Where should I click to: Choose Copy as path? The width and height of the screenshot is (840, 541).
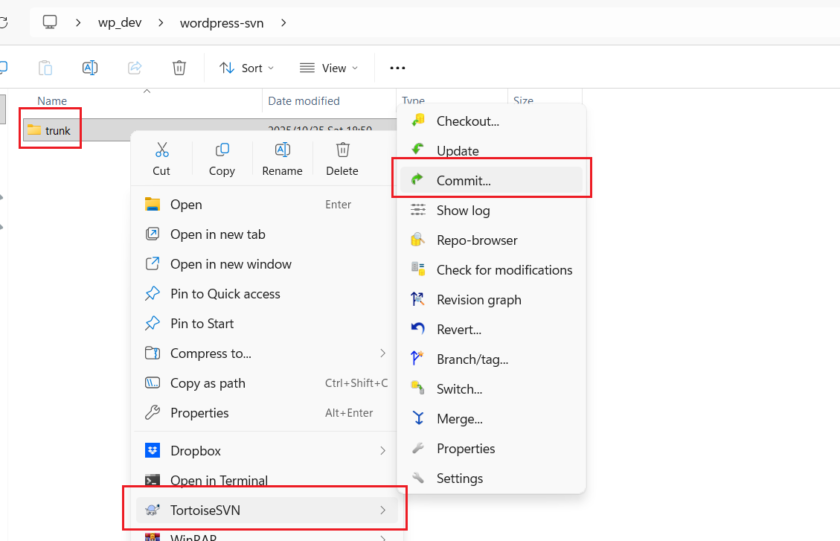click(x=266, y=383)
